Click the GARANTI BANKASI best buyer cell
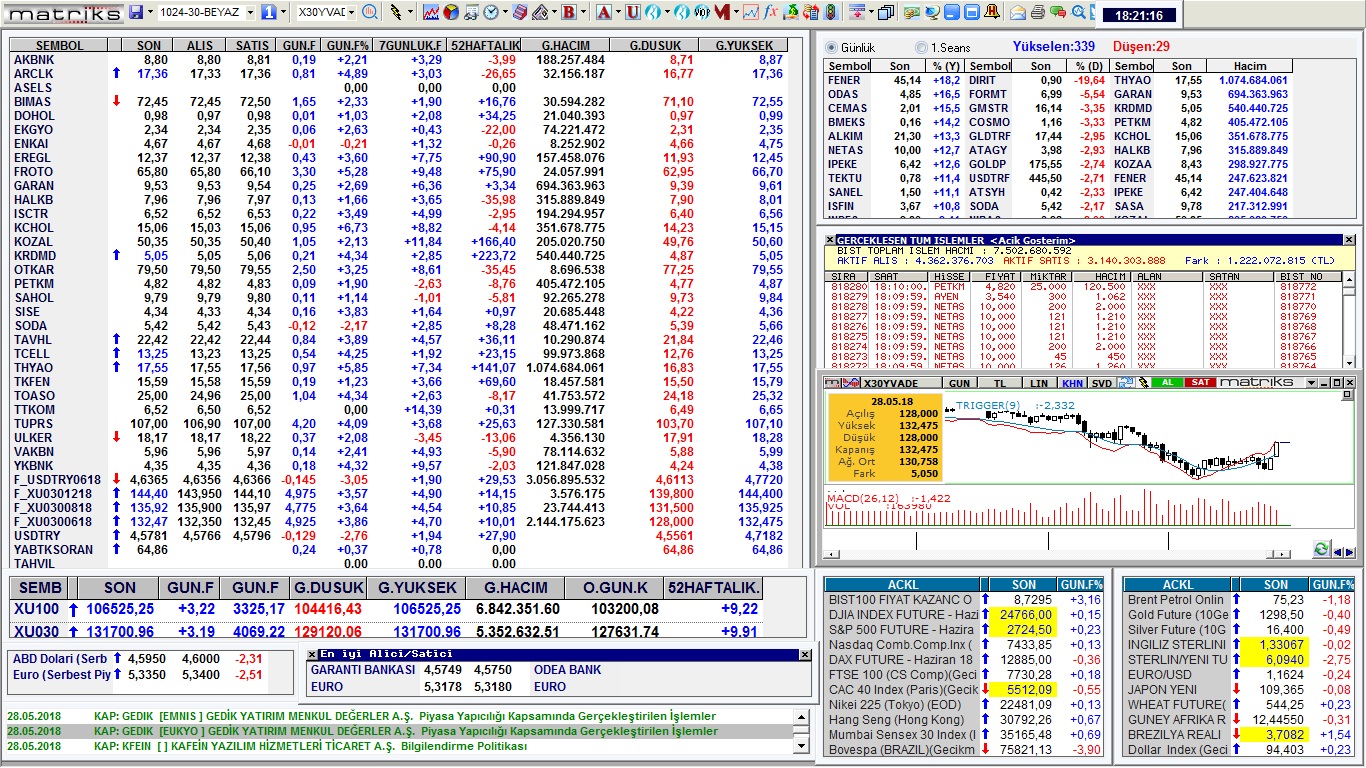This screenshot has height=768, width=1366. pyautogui.click(x=364, y=670)
